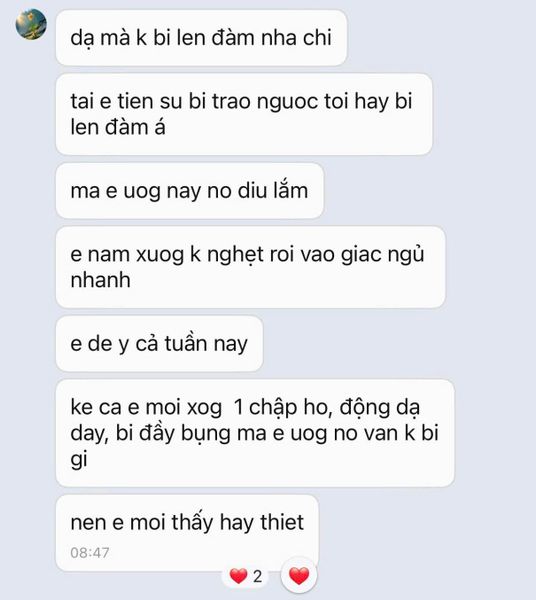
Task: Tap the red heart react button
Action: pos(299,576)
